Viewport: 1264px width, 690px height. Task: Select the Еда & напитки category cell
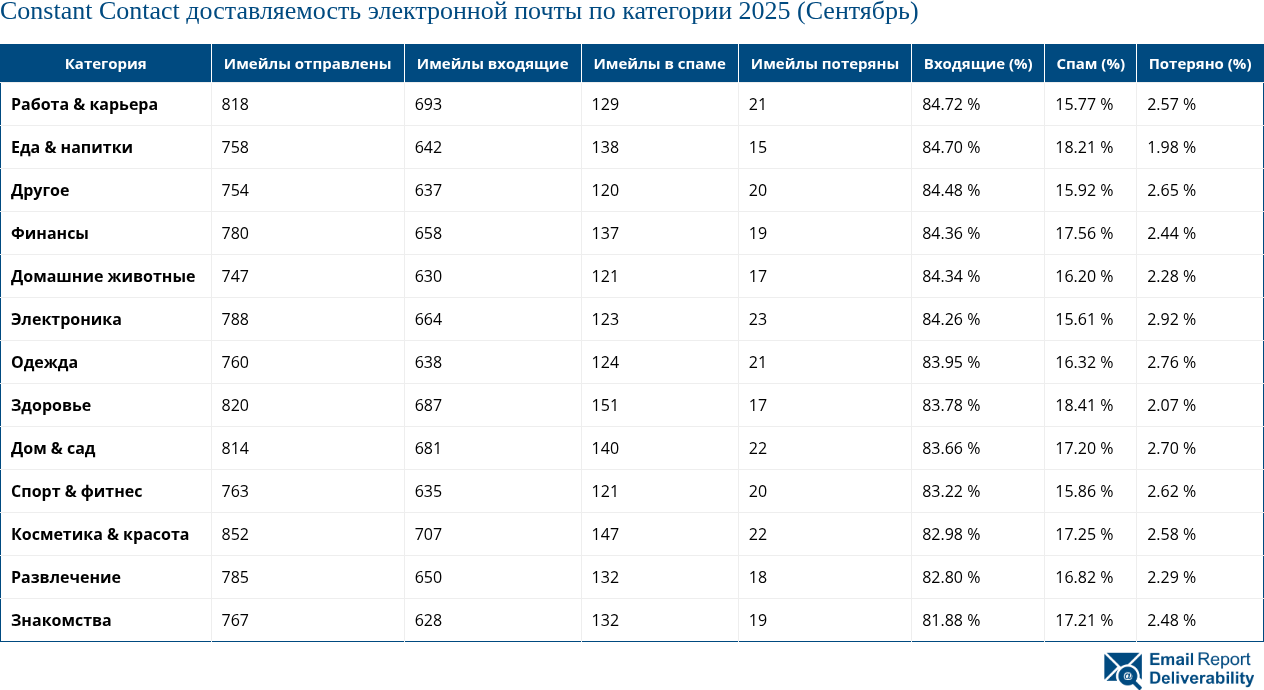tap(72, 147)
